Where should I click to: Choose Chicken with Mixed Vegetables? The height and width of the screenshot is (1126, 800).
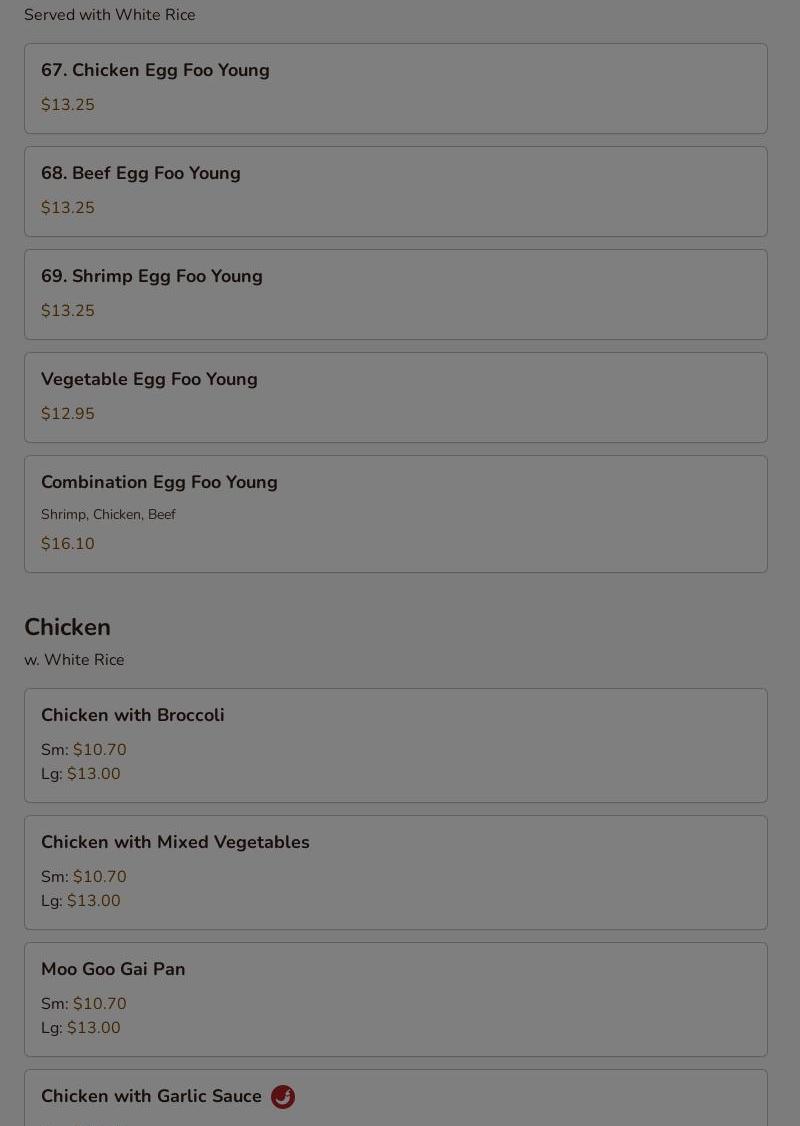pos(396,873)
